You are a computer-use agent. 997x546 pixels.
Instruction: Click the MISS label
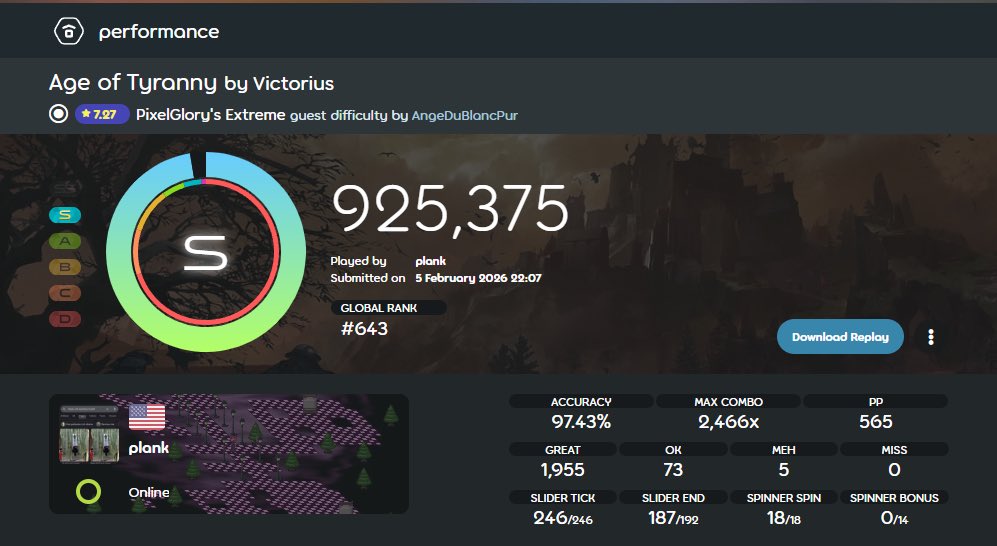coord(894,450)
